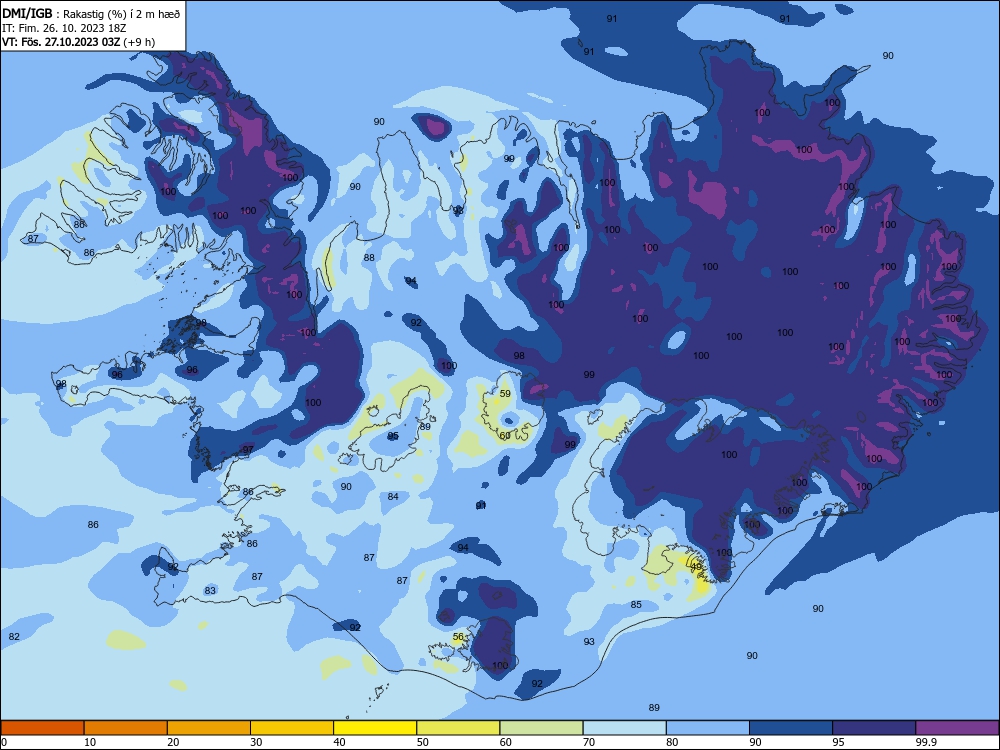Click the '10' tick label on the color scale
The height and width of the screenshot is (750, 1000).
point(90,742)
